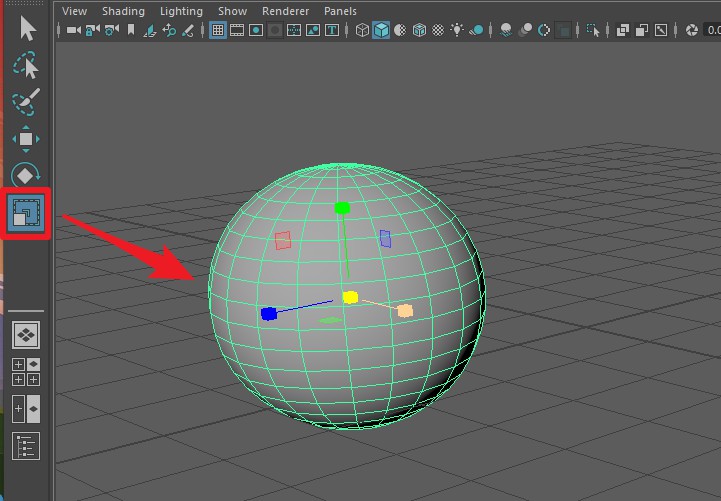The width and height of the screenshot is (721, 501).
Task: Toggle X-Ray Active Components icon
Action: tap(642, 30)
